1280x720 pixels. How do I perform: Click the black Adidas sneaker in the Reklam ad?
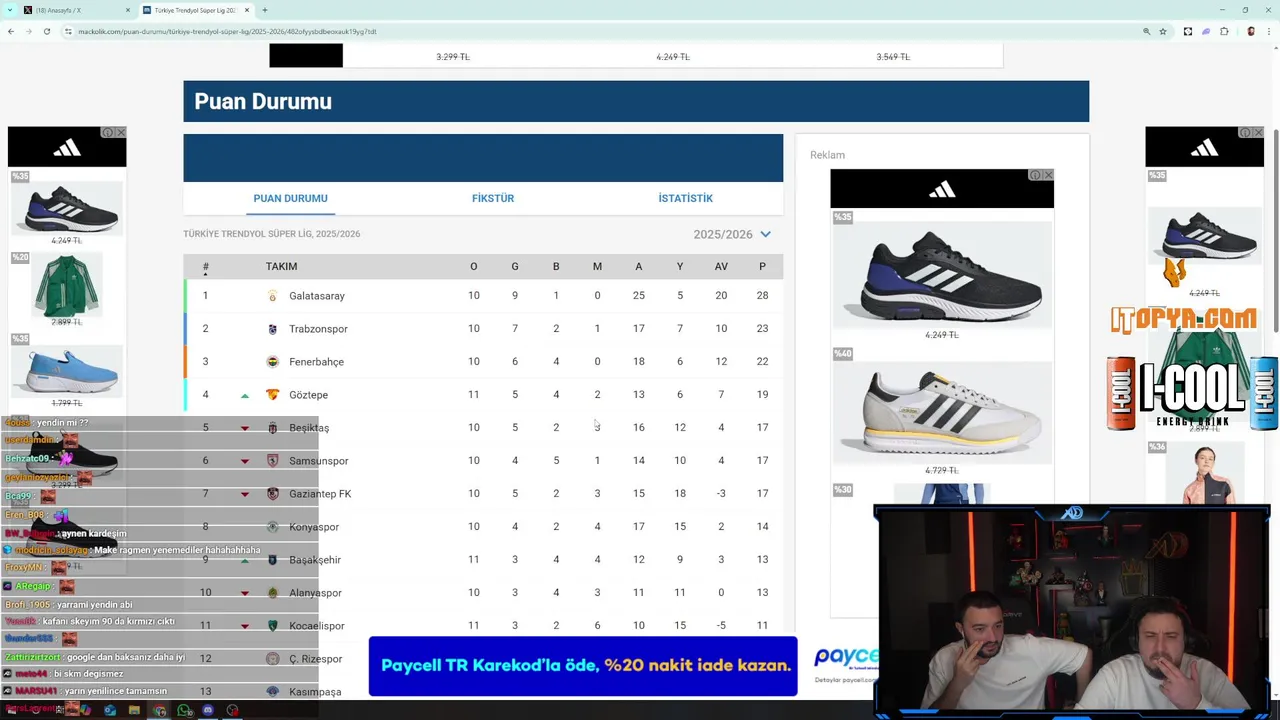tap(942, 274)
